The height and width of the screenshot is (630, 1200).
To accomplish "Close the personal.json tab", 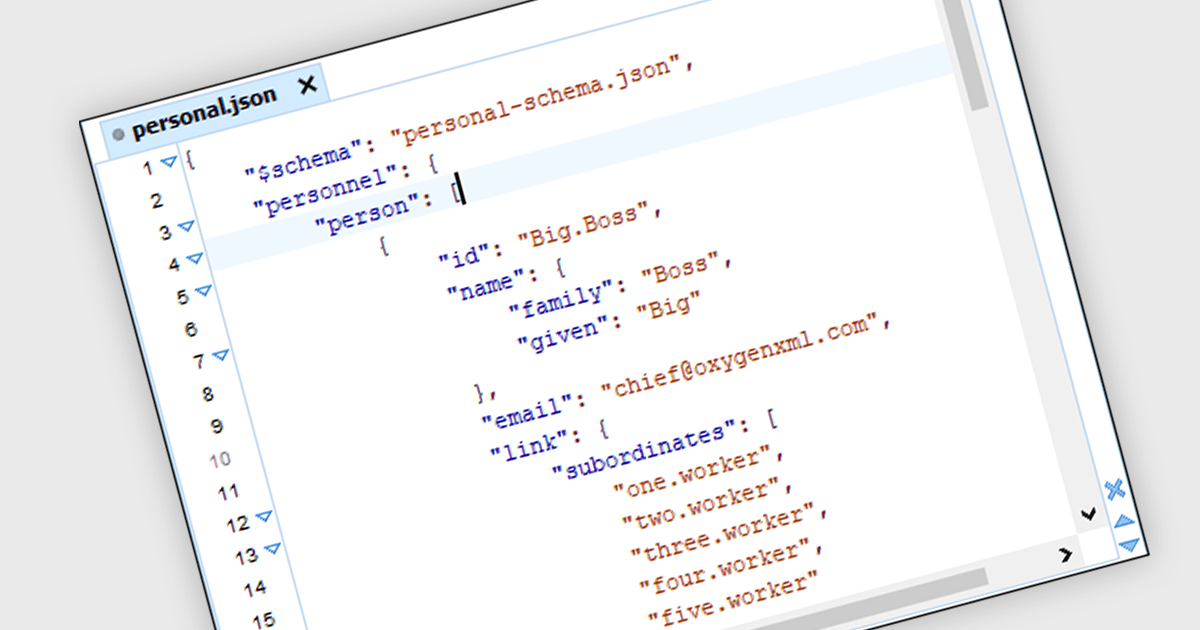I will 307,86.
